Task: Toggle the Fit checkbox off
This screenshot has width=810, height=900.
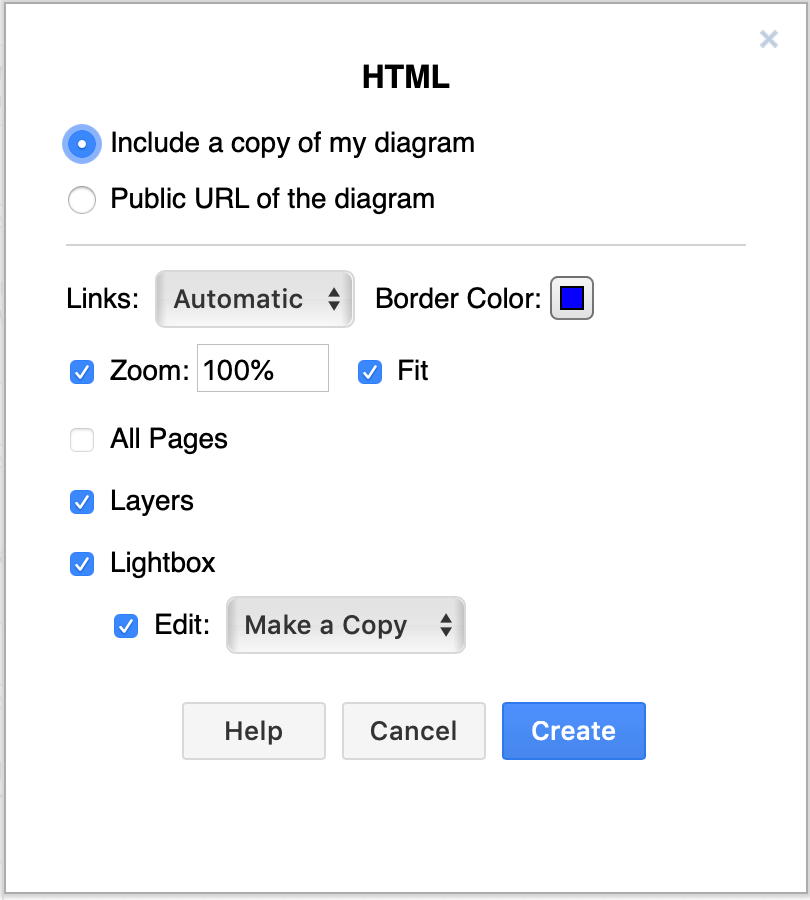Action: tap(369, 371)
